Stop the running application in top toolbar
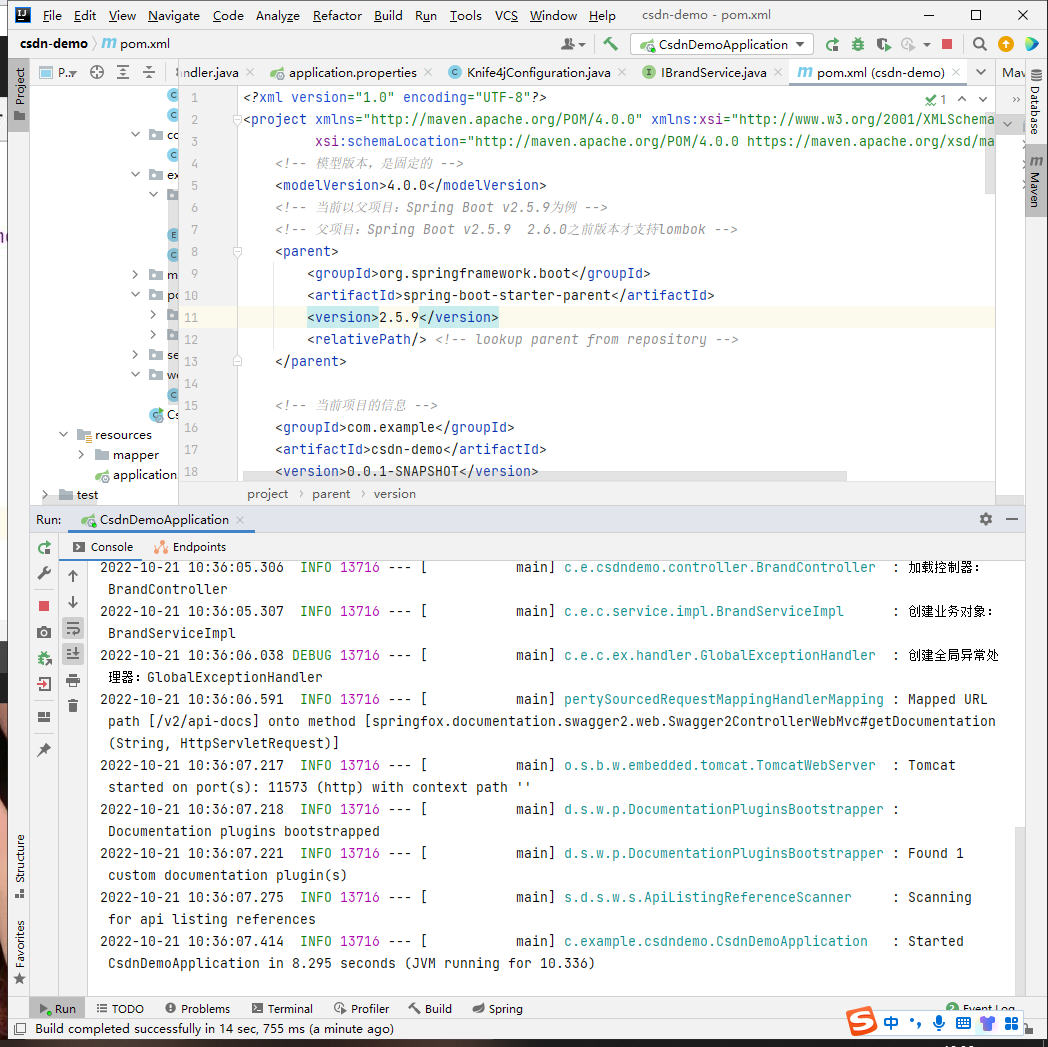Screen dimensions: 1048x1047 pos(946,44)
